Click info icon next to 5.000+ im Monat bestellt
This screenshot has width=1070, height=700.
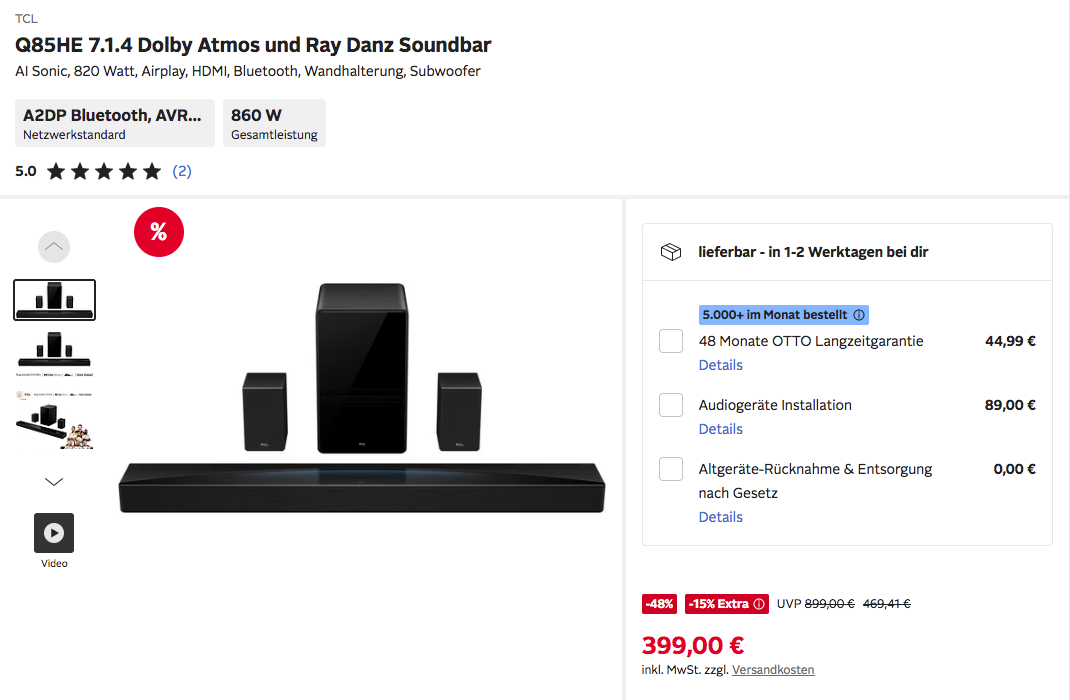click(x=859, y=315)
